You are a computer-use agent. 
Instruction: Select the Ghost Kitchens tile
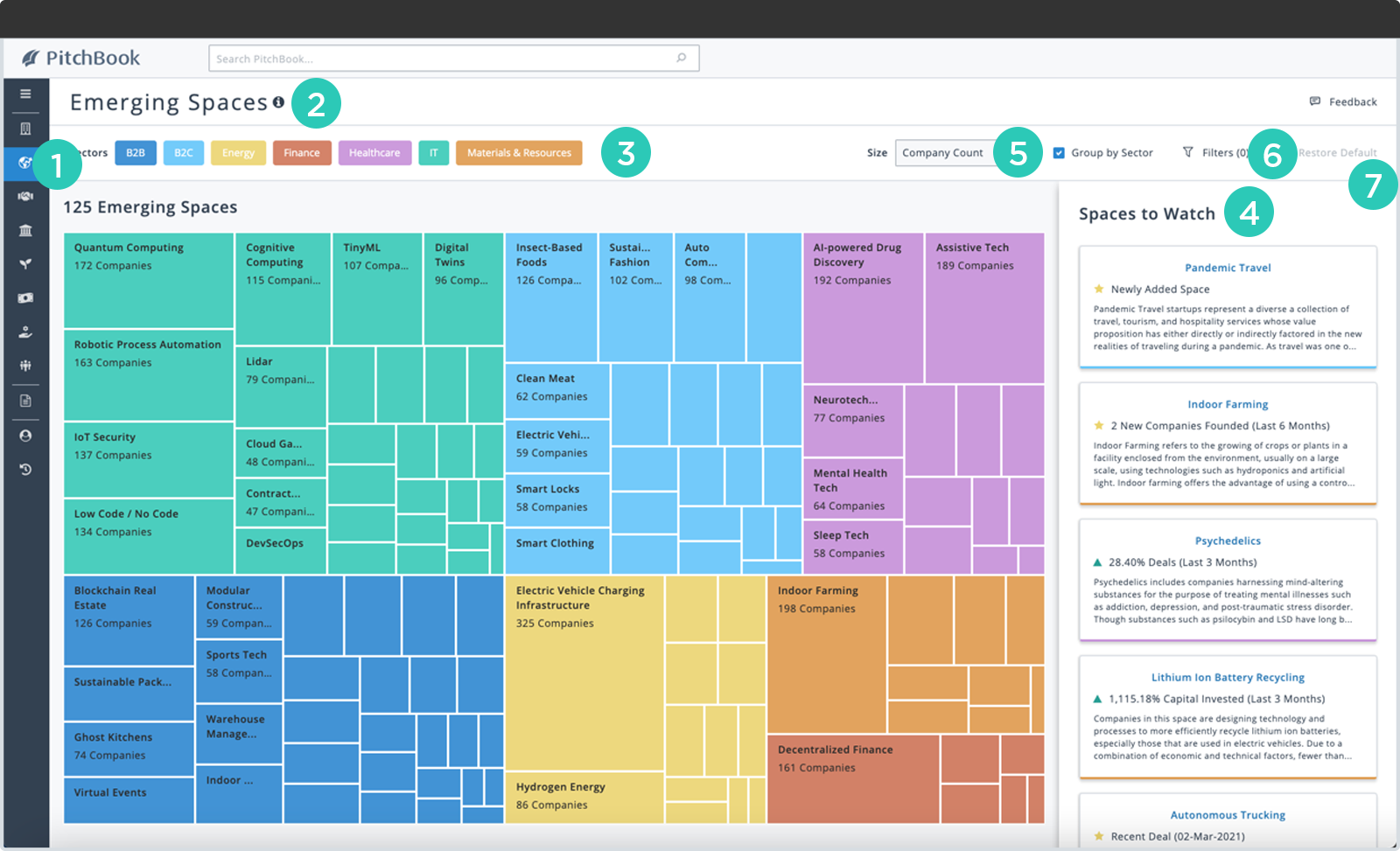(129, 749)
